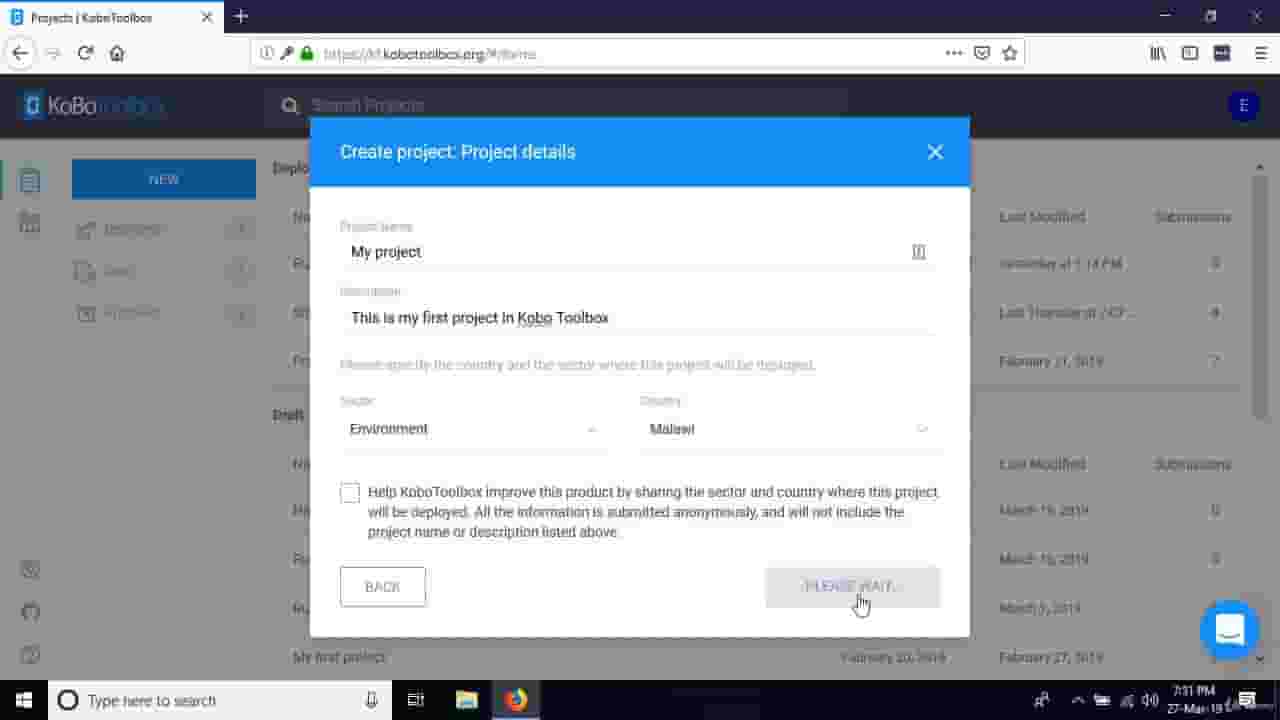
Task: Open the Firefox hamburger menu
Action: 1261,53
